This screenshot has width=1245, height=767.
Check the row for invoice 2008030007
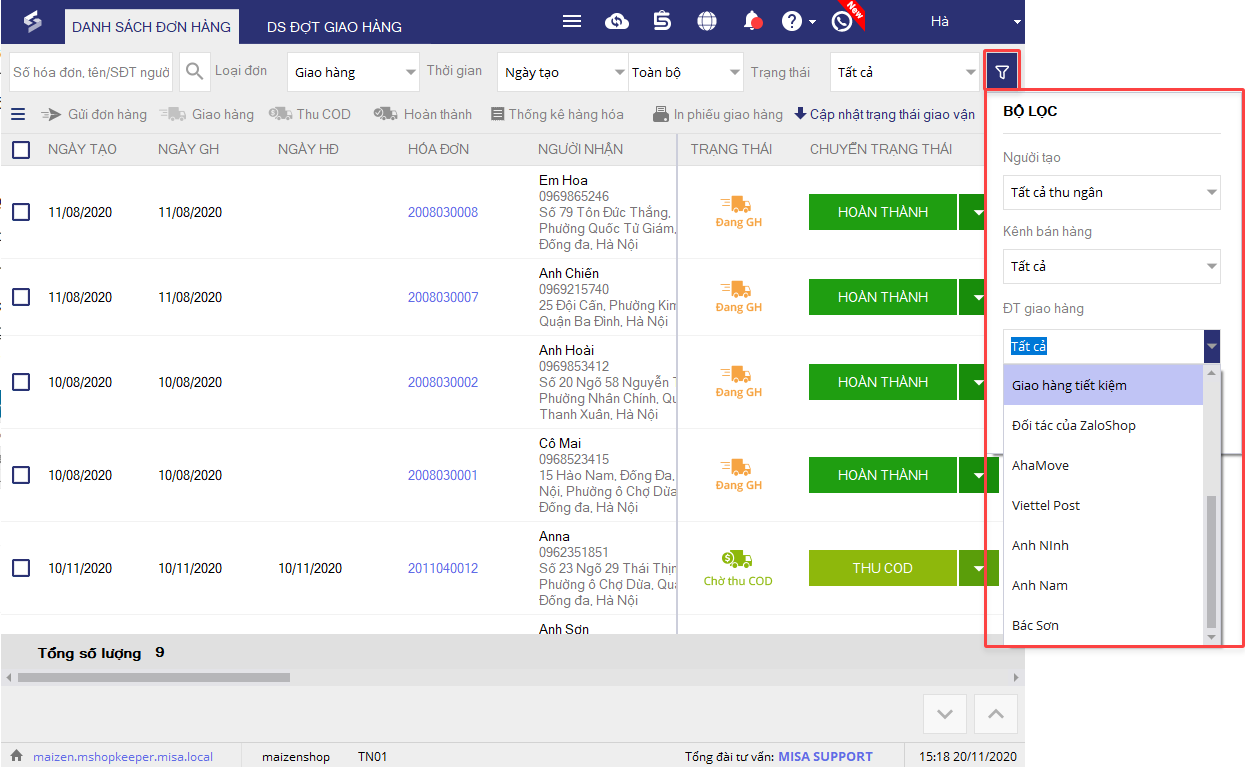21,297
